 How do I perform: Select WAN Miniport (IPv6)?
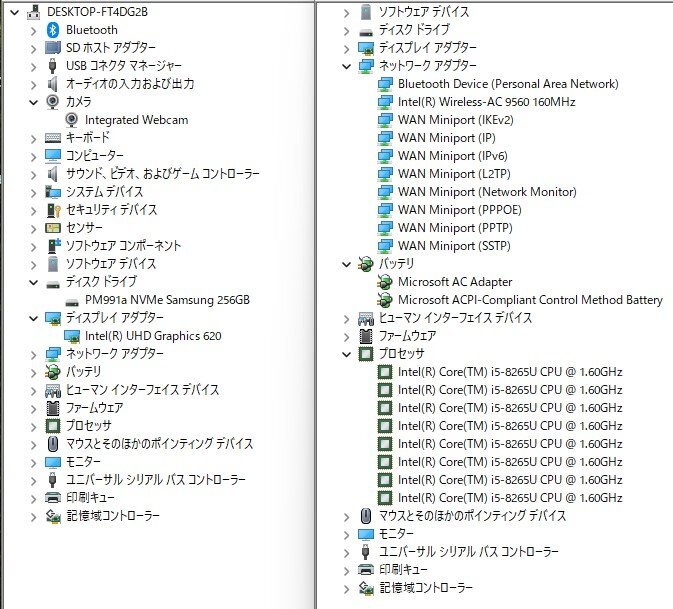click(x=452, y=156)
